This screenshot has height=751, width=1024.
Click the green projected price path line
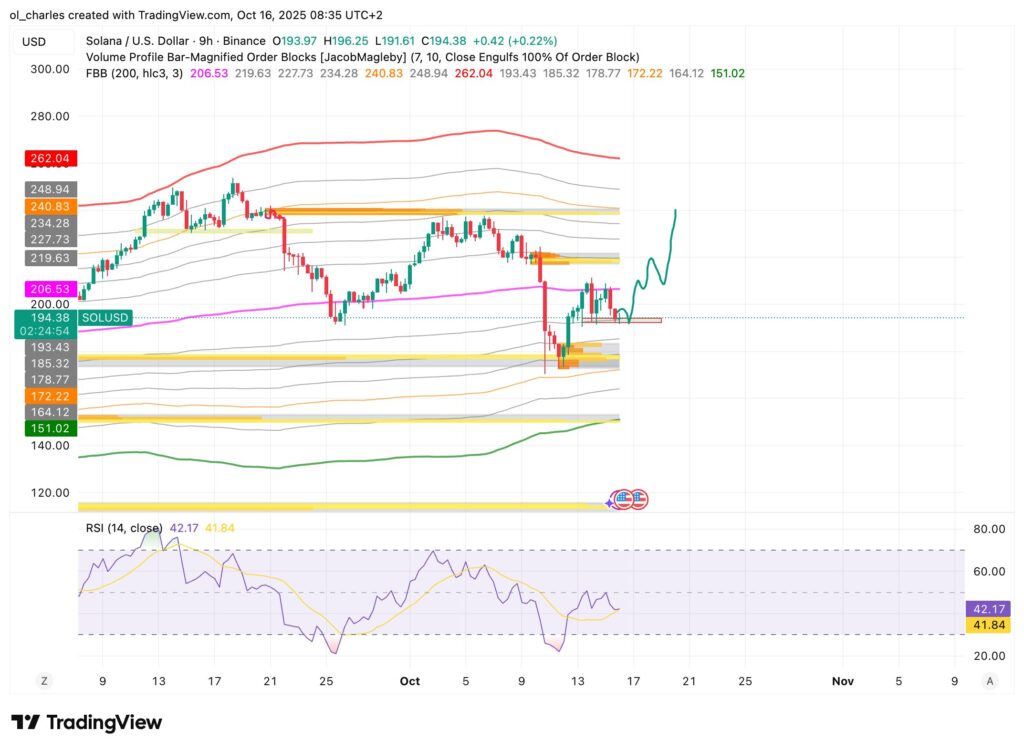click(x=656, y=268)
